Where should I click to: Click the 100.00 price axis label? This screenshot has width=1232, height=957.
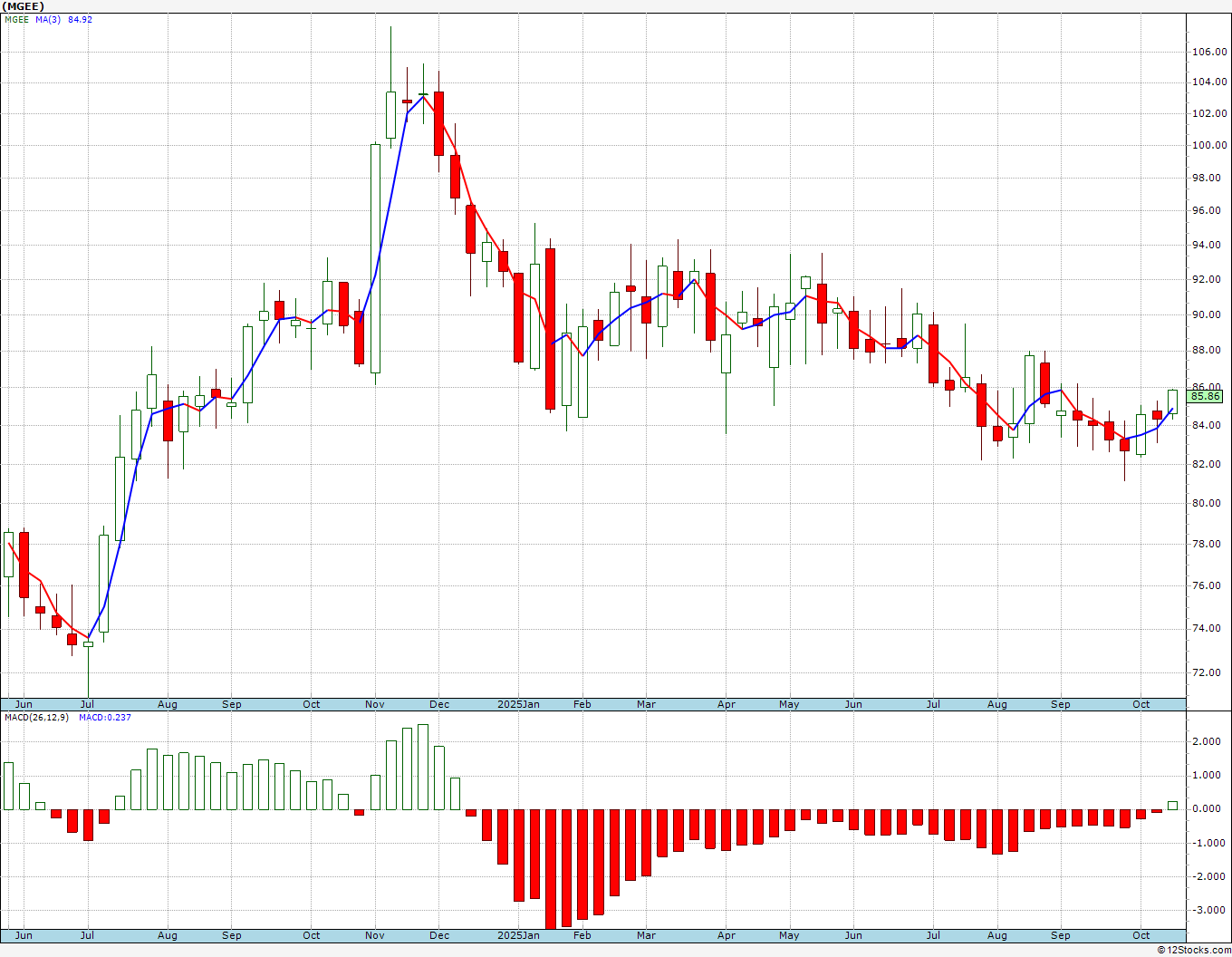pos(1209,145)
